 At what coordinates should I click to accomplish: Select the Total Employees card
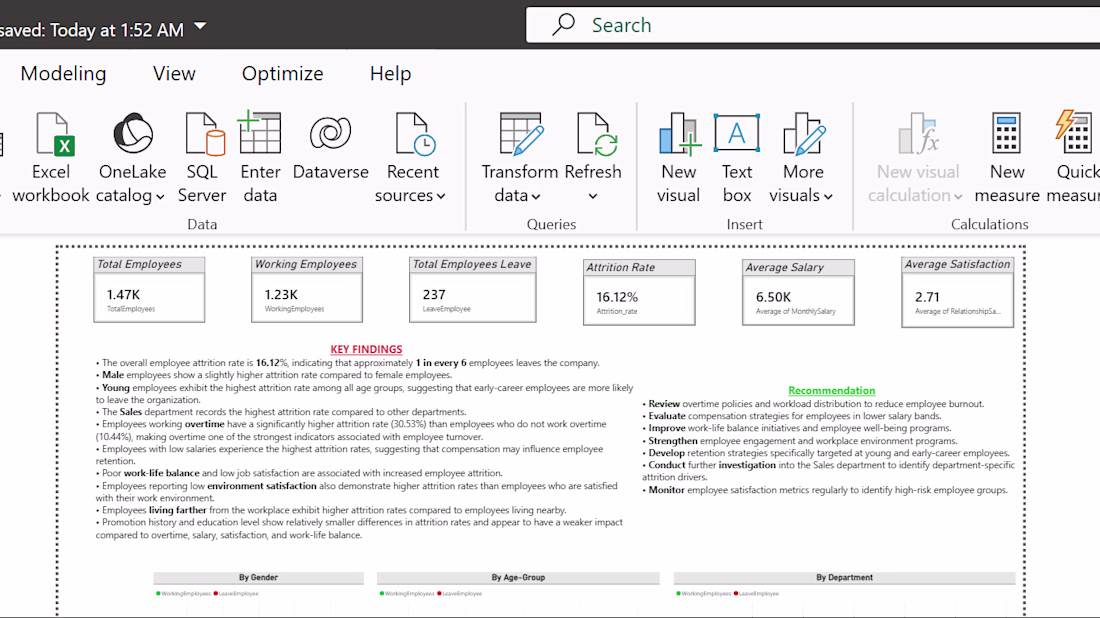(149, 290)
